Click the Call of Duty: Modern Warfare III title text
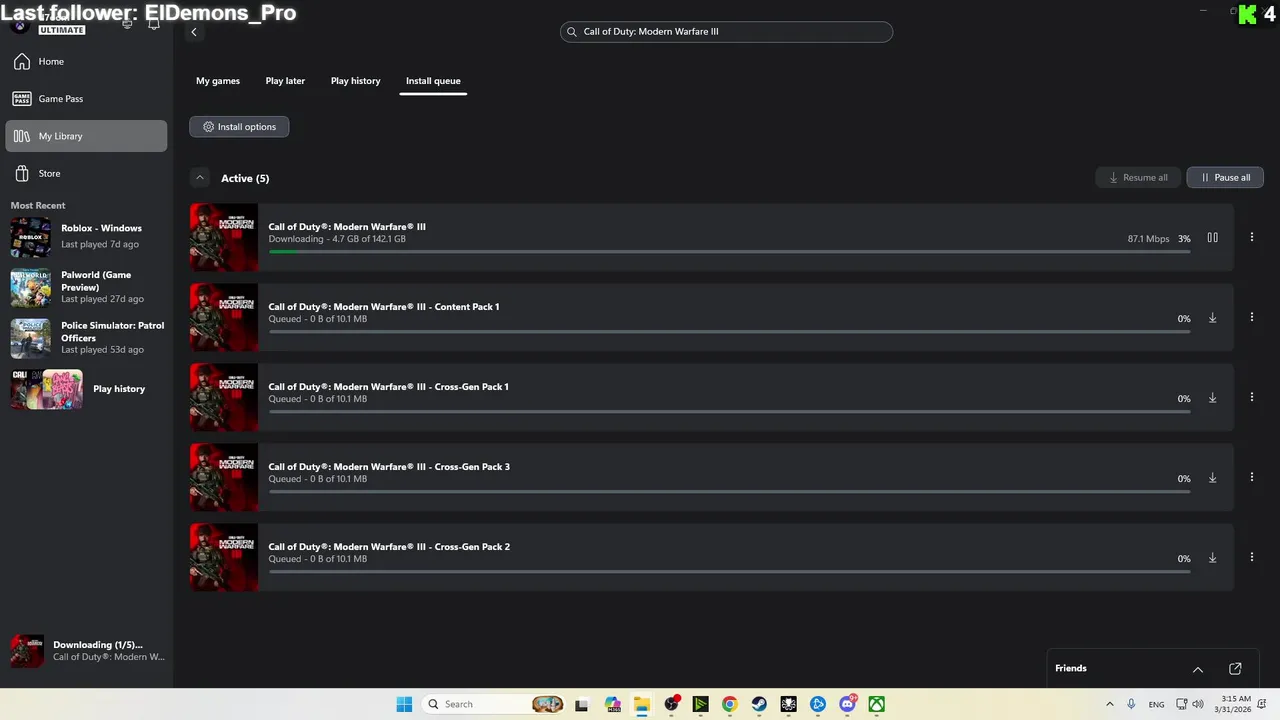The image size is (1280, 720). tap(347, 227)
